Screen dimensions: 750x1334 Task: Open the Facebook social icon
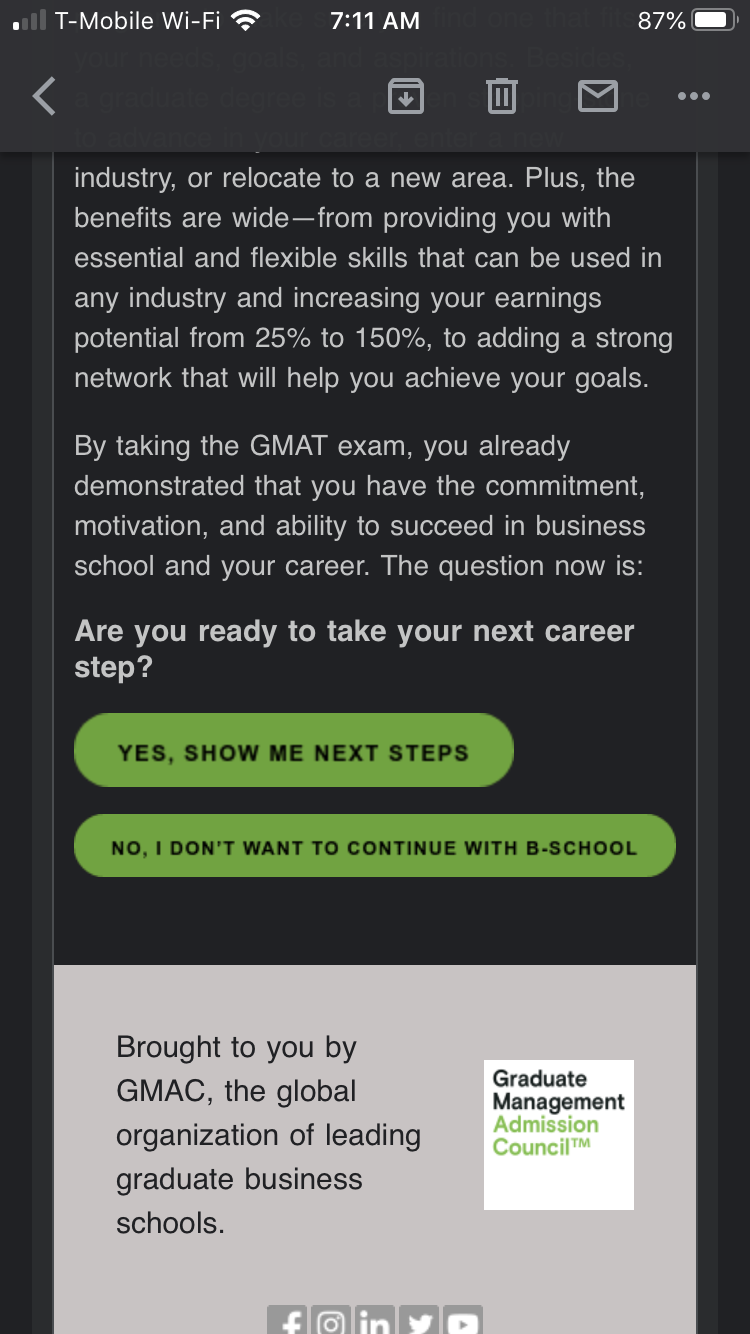289,1322
